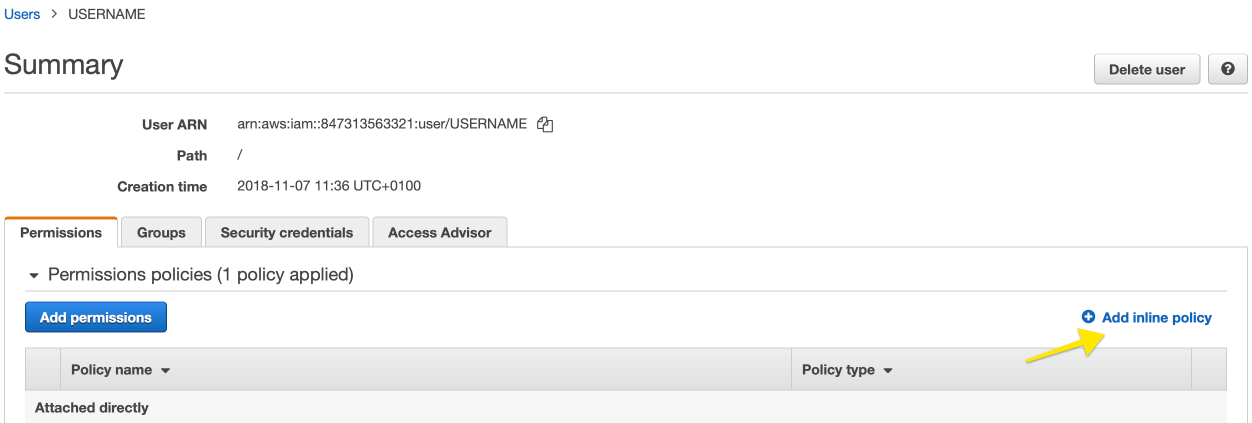This screenshot has height=423, width=1252.
Task: Go to the Access Advisor tab
Action: [439, 233]
